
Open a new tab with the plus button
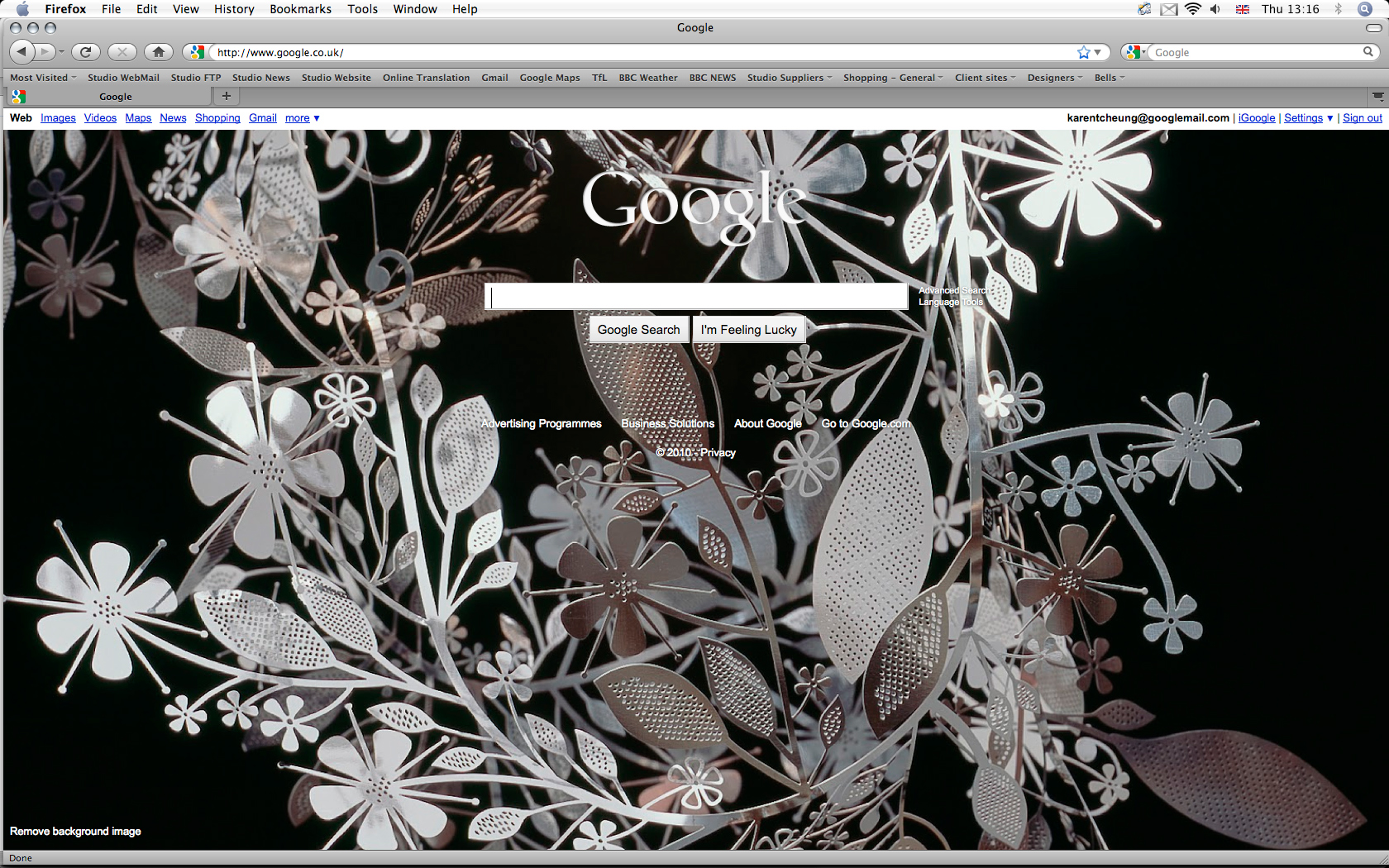227,97
